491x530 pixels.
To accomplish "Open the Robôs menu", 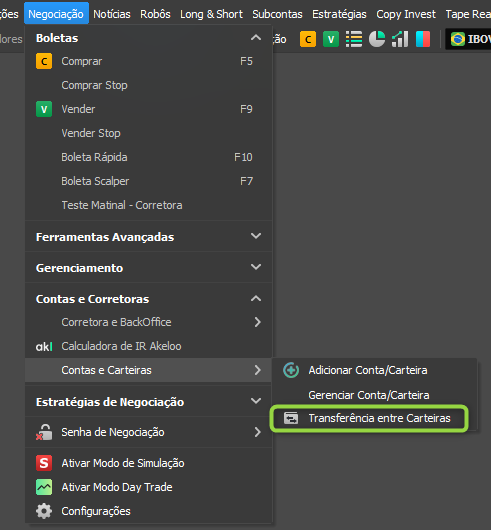I will [x=155, y=14].
